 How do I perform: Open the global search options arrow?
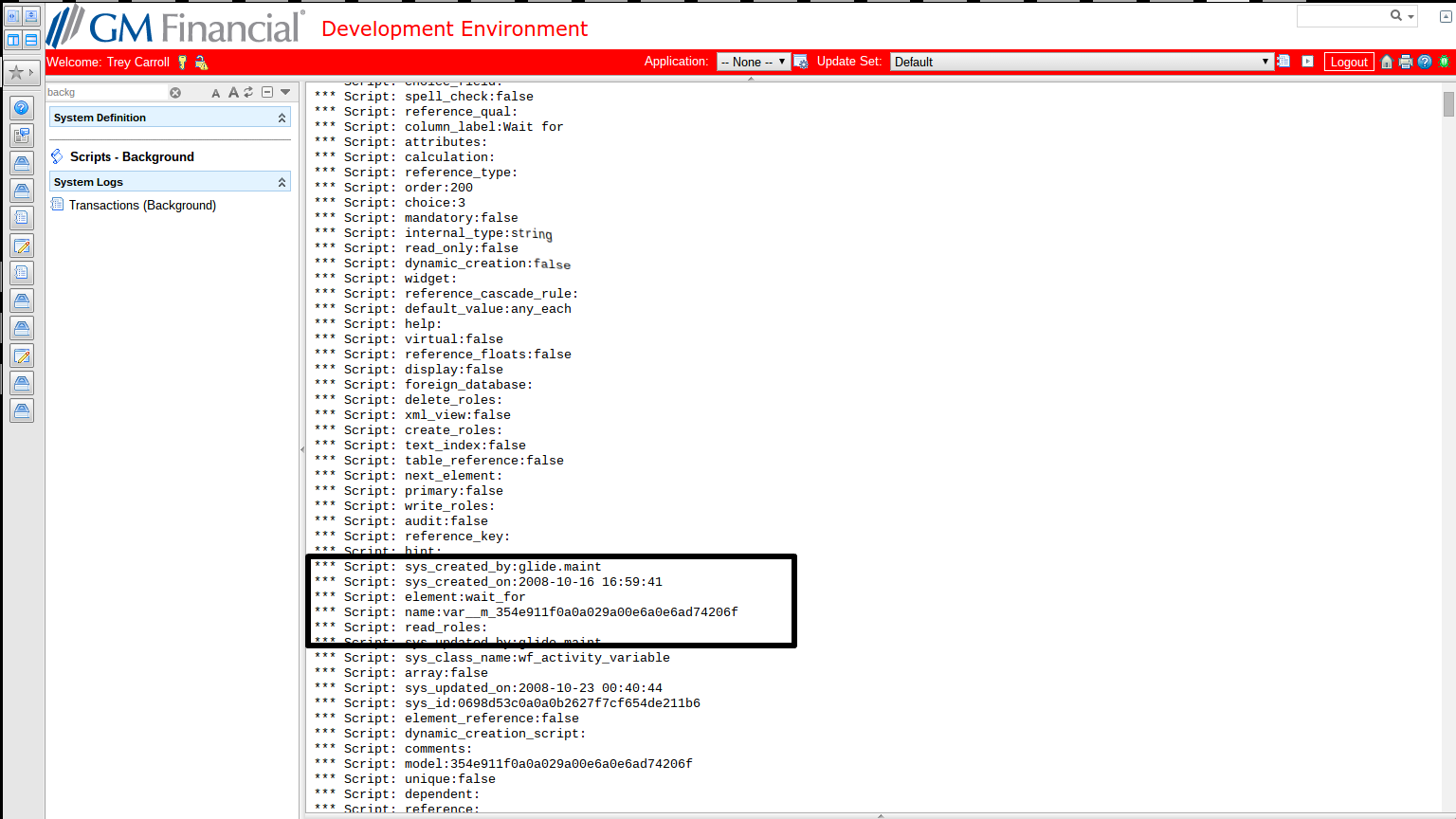pyautogui.click(x=1410, y=17)
